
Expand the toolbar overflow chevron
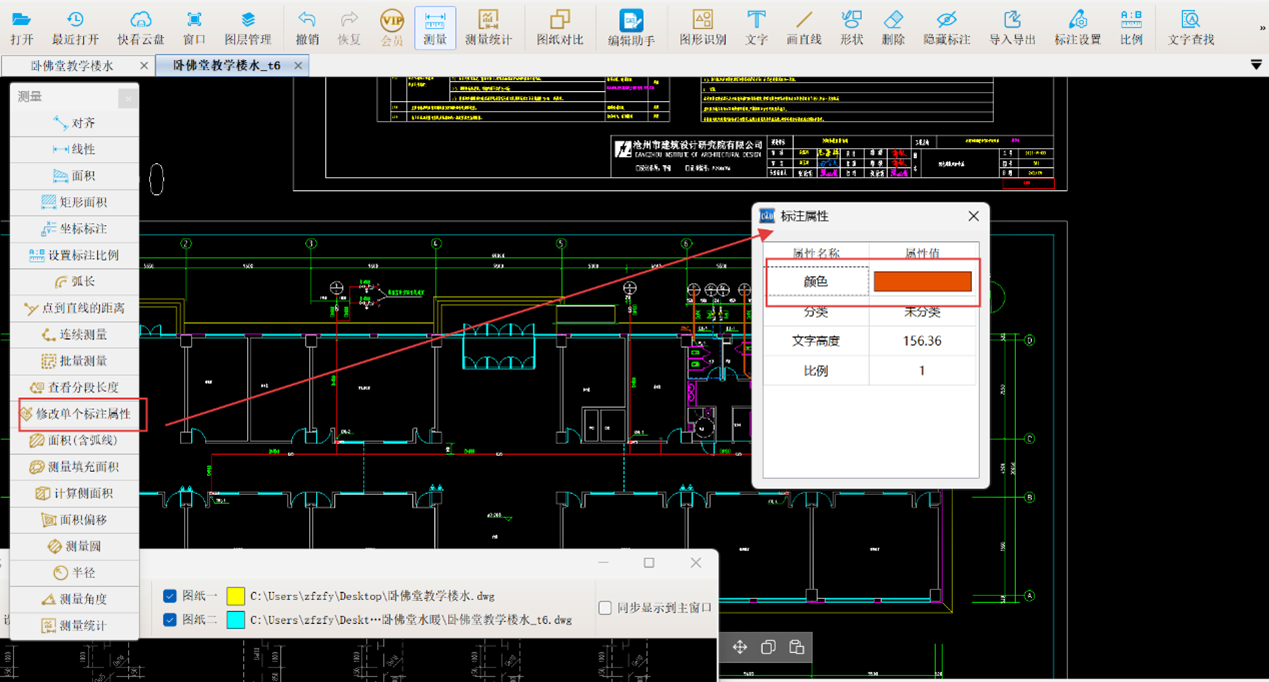pos(1262,28)
